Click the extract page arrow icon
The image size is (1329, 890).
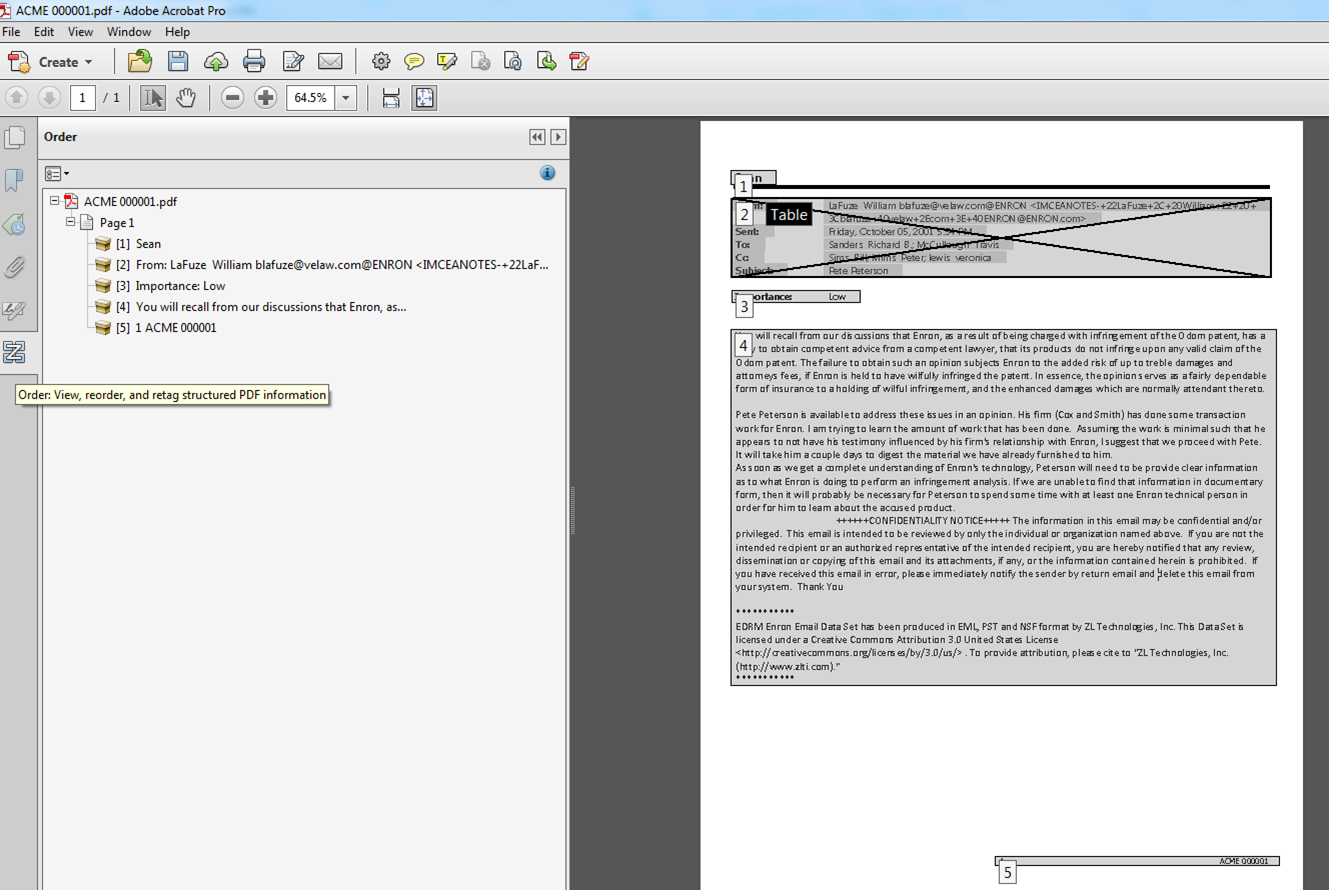click(x=546, y=62)
